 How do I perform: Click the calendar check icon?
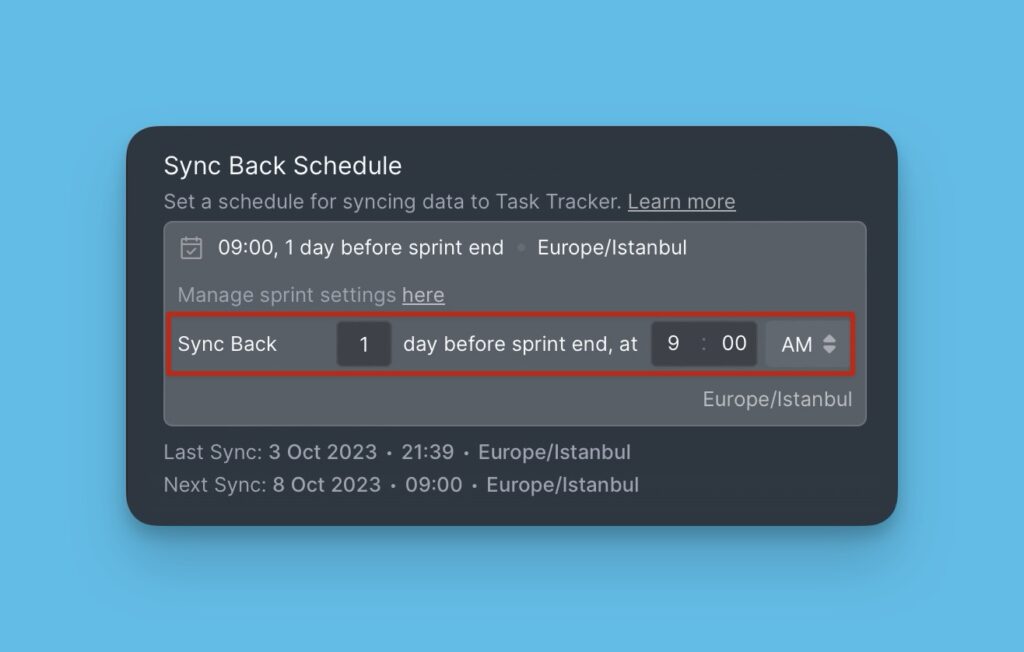tap(191, 248)
